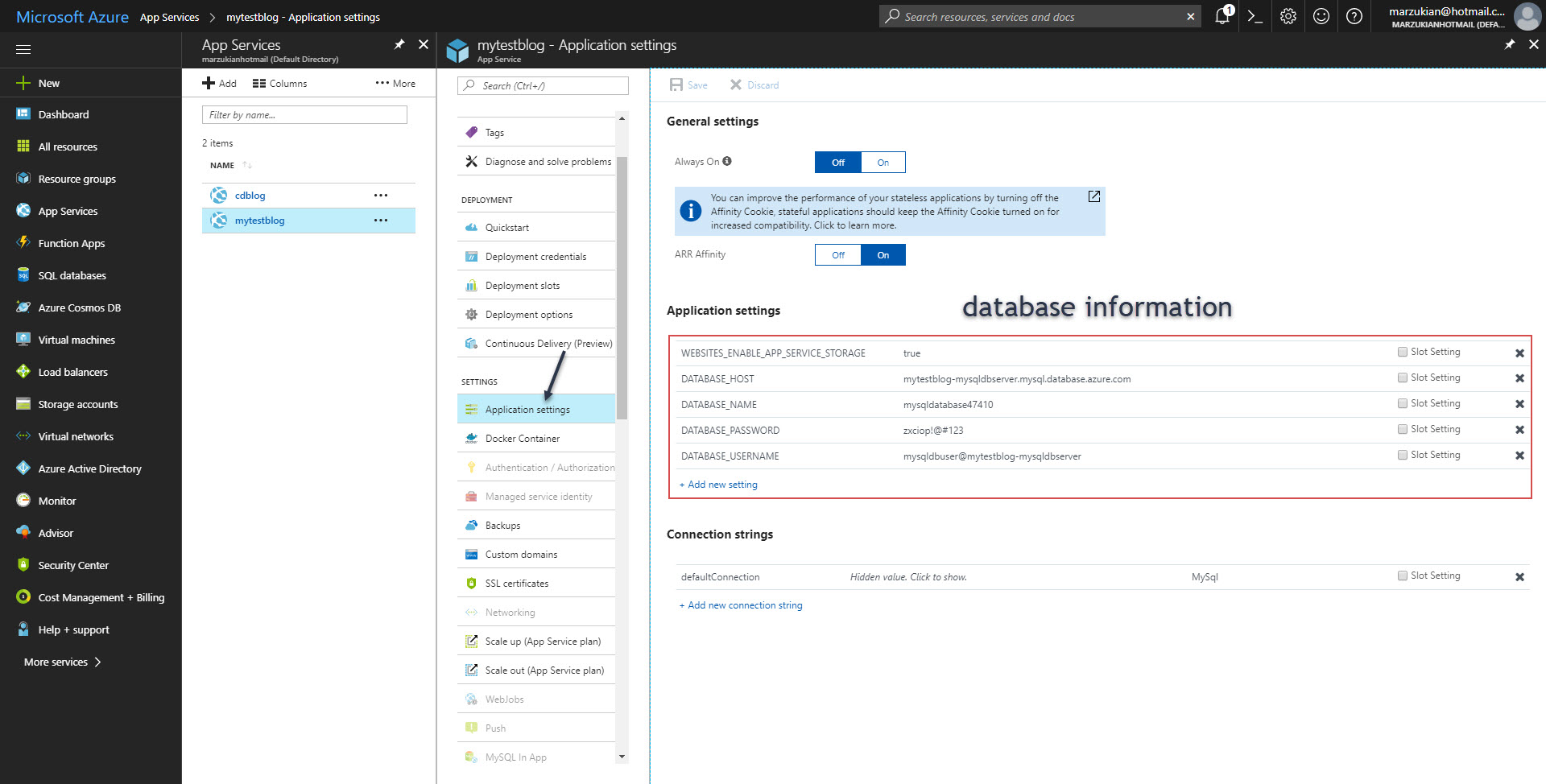Select the Docker Container setting
The image size is (1546, 784).
tap(522, 438)
